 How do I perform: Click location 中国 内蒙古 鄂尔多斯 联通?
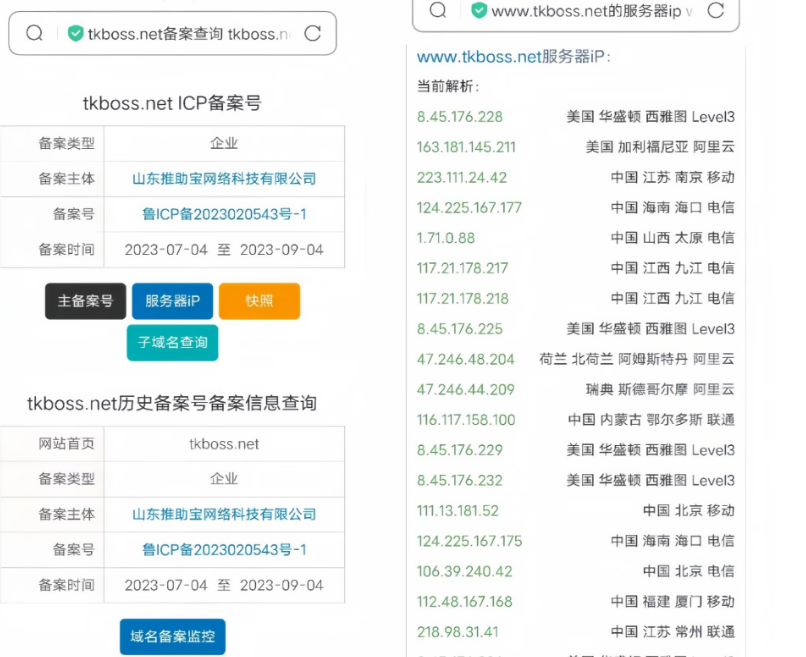click(x=651, y=420)
